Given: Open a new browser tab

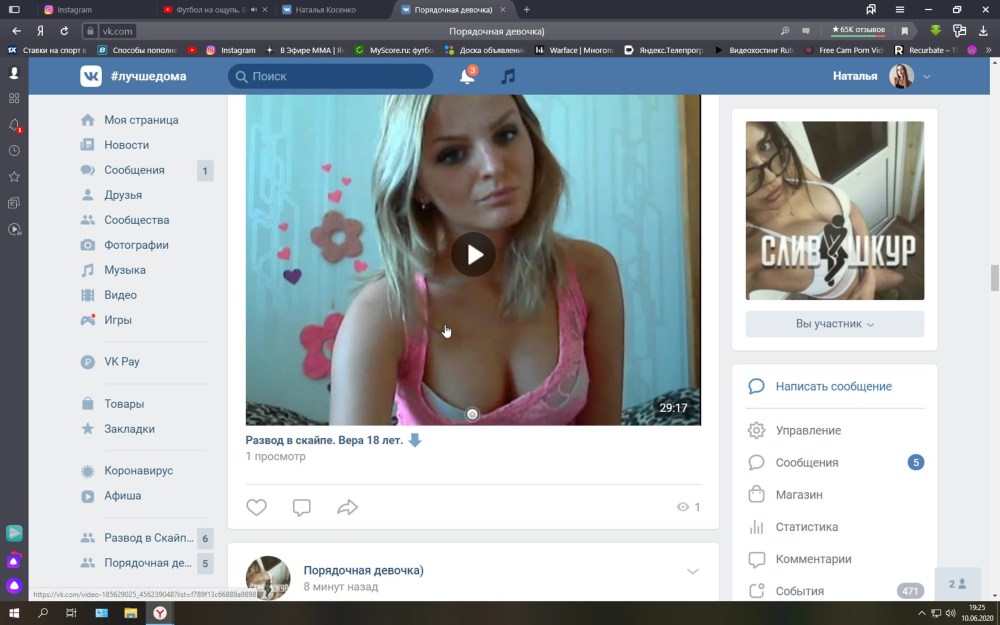Looking at the screenshot, I should 526,10.
